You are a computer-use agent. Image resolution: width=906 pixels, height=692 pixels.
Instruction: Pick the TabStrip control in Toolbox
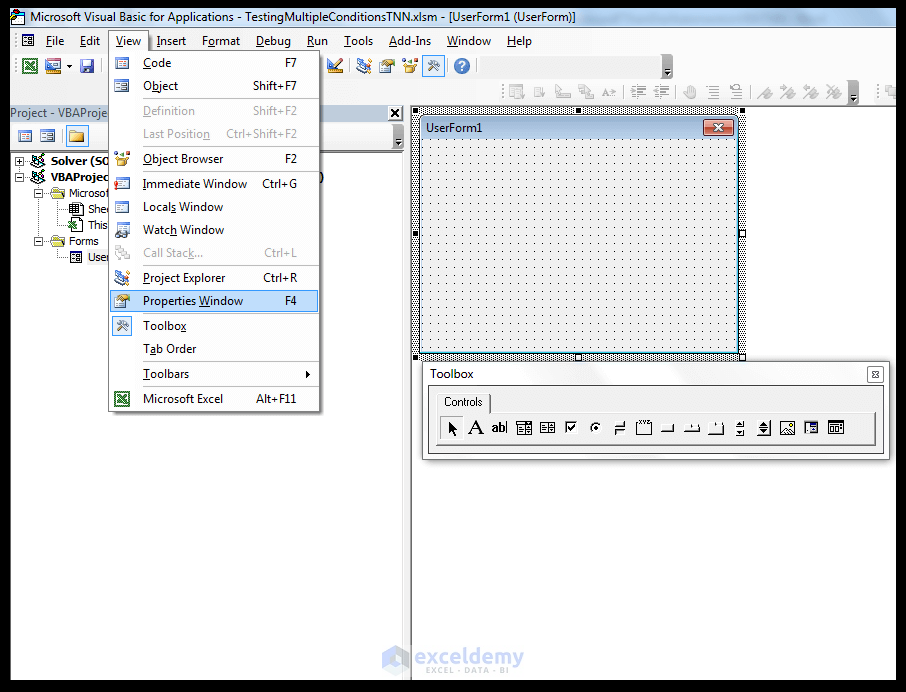[x=692, y=428]
